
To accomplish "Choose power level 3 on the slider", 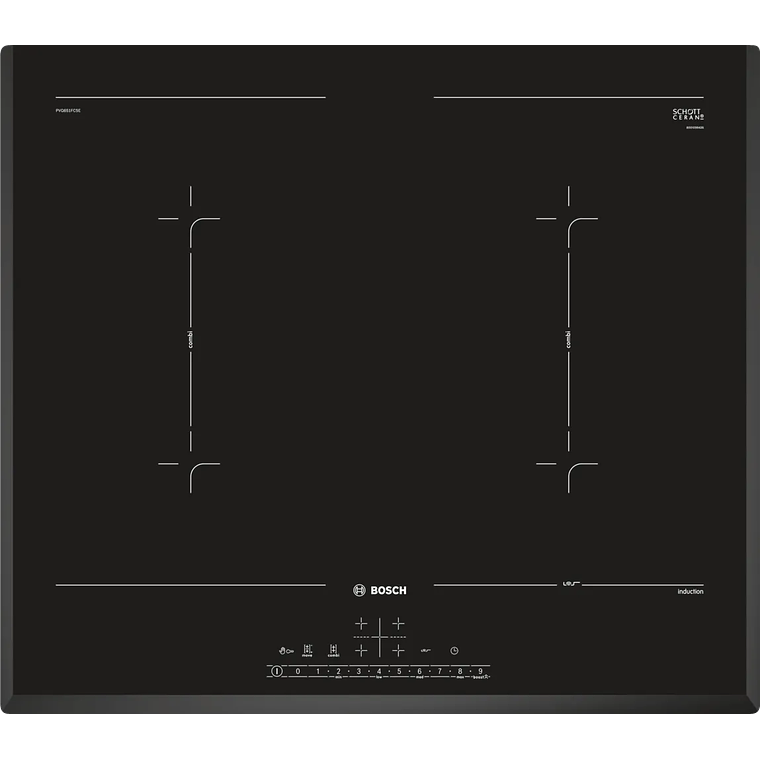I will click(x=359, y=671).
